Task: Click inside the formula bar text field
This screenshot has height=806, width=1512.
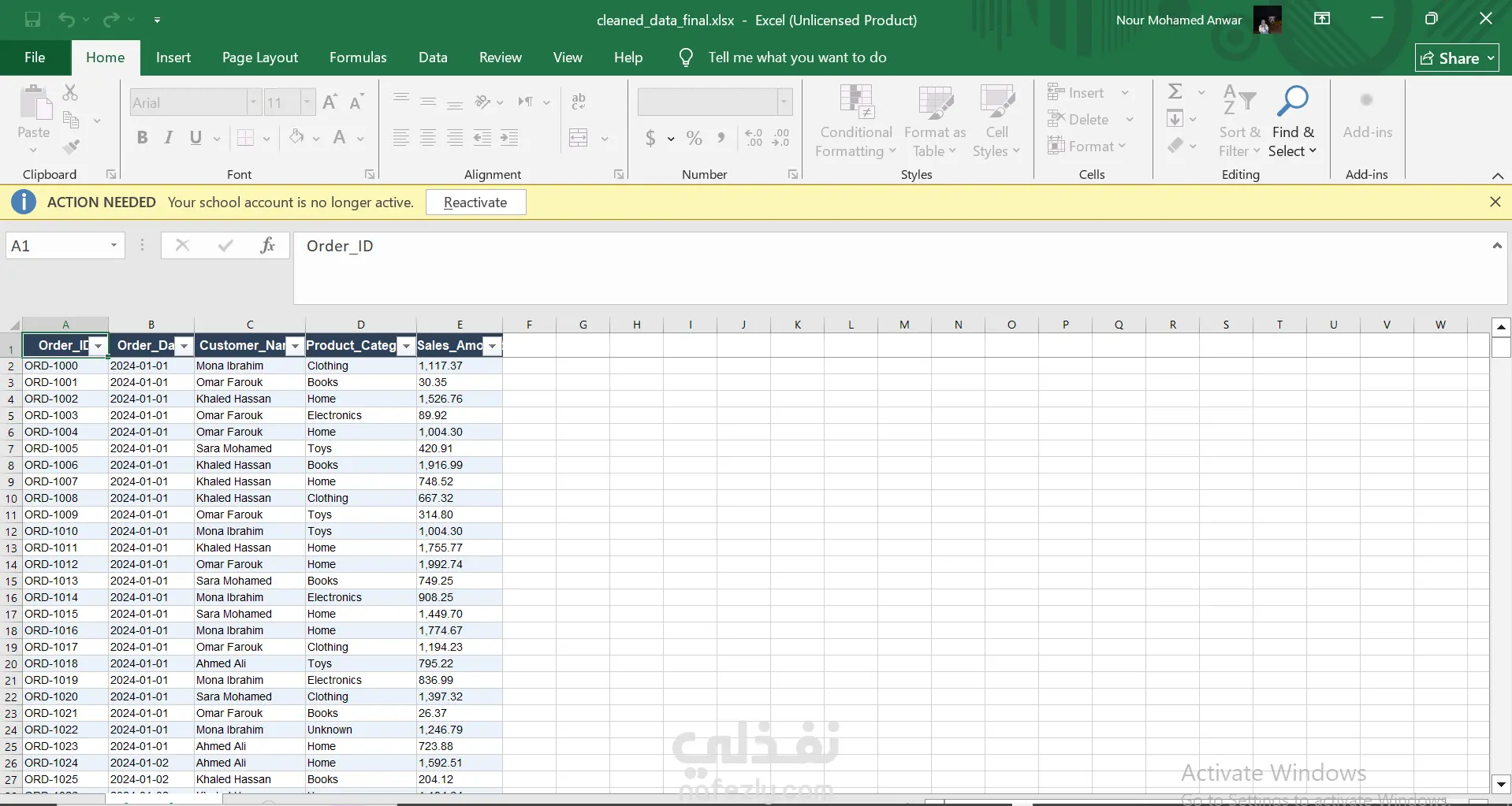Action: coord(891,268)
